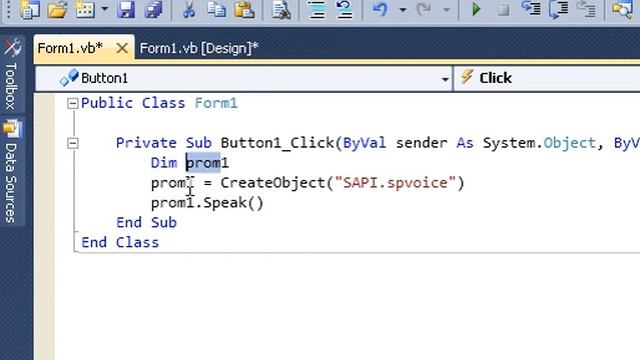Image resolution: width=640 pixels, height=360 pixels.
Task: Undo the last edit with the blue arrow
Action: [x=380, y=9]
